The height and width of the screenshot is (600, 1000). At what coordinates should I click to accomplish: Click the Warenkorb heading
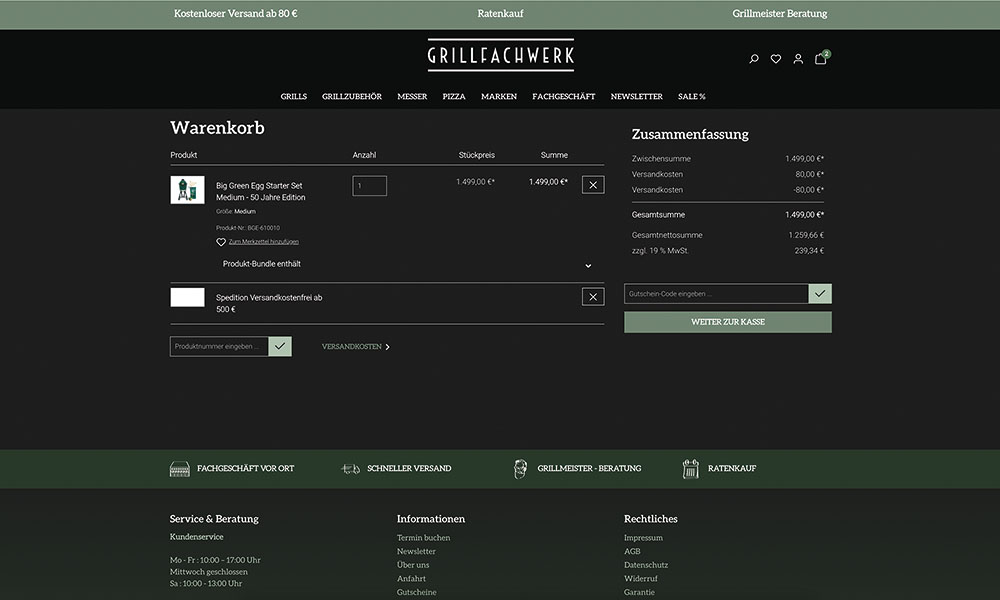217,128
